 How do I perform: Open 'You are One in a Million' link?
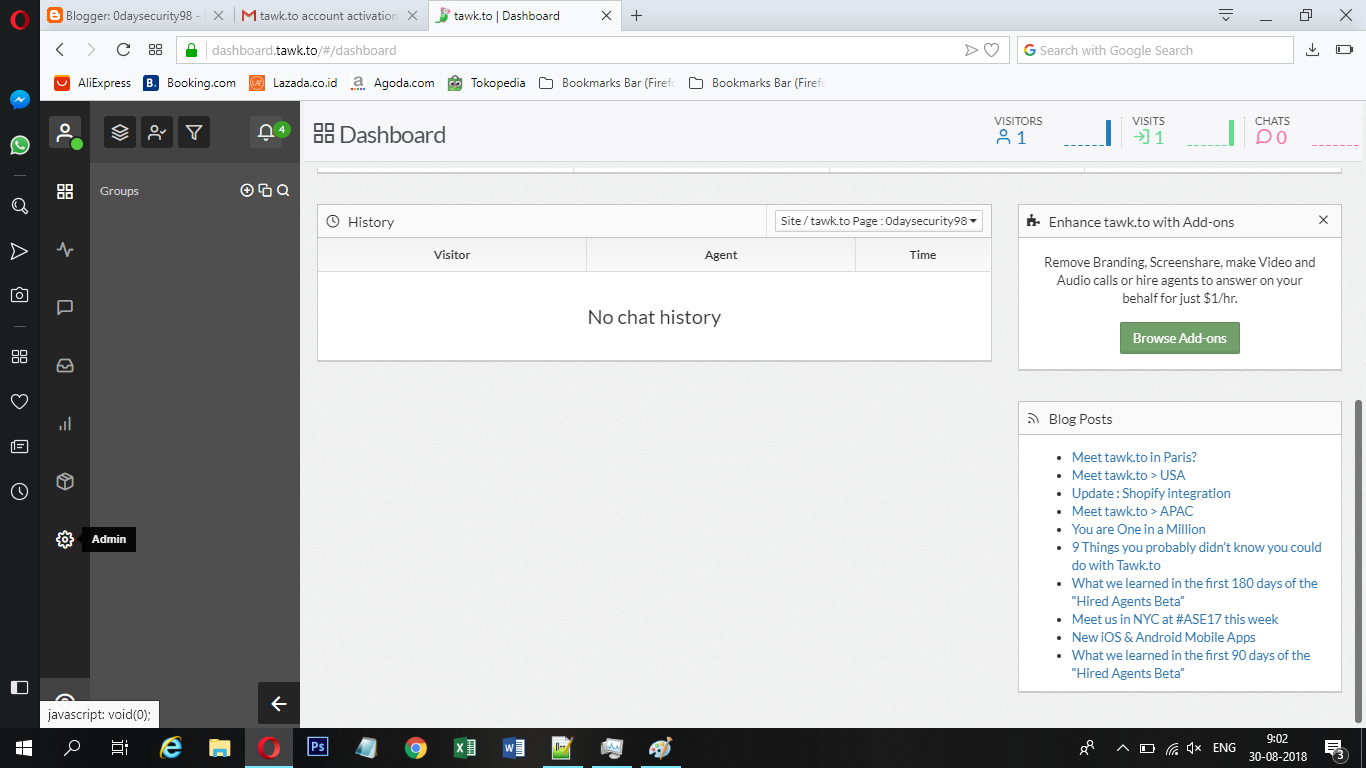[1139, 529]
